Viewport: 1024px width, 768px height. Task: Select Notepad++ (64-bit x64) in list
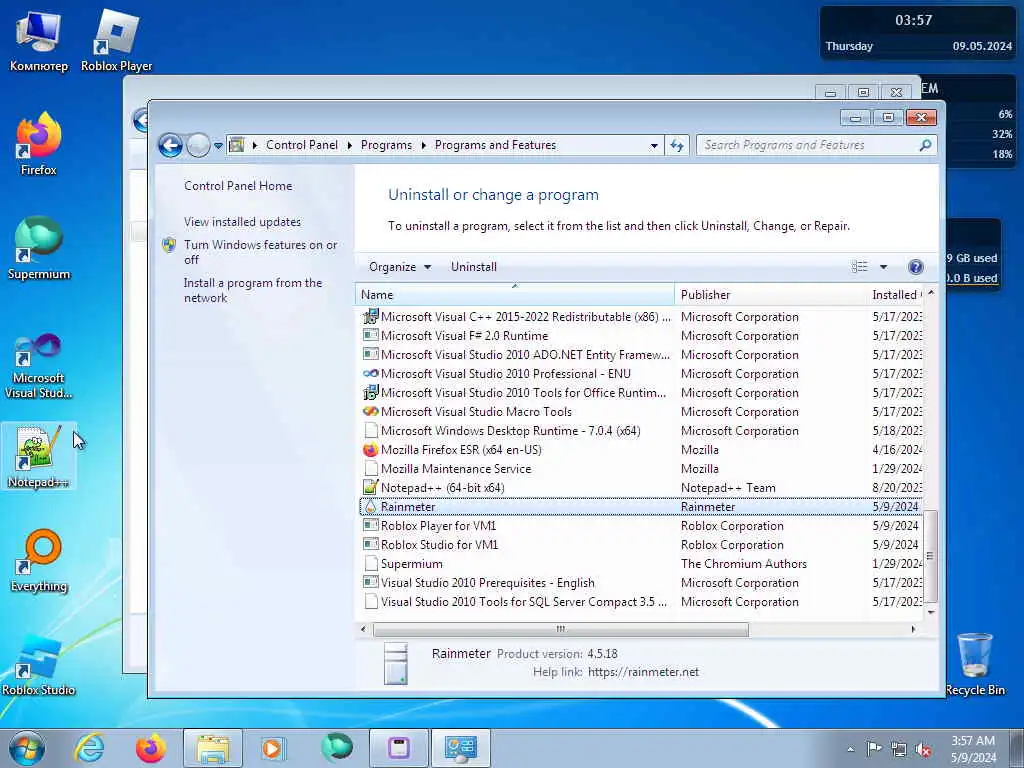click(640, 487)
